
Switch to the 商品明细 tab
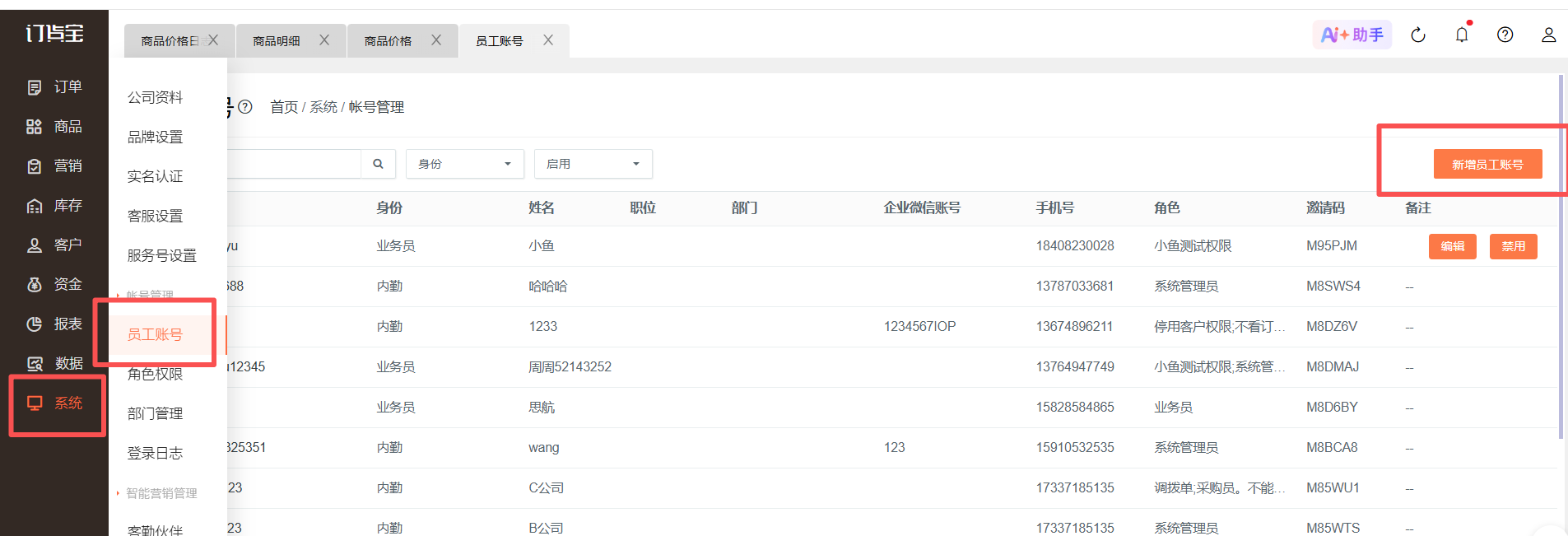[277, 41]
